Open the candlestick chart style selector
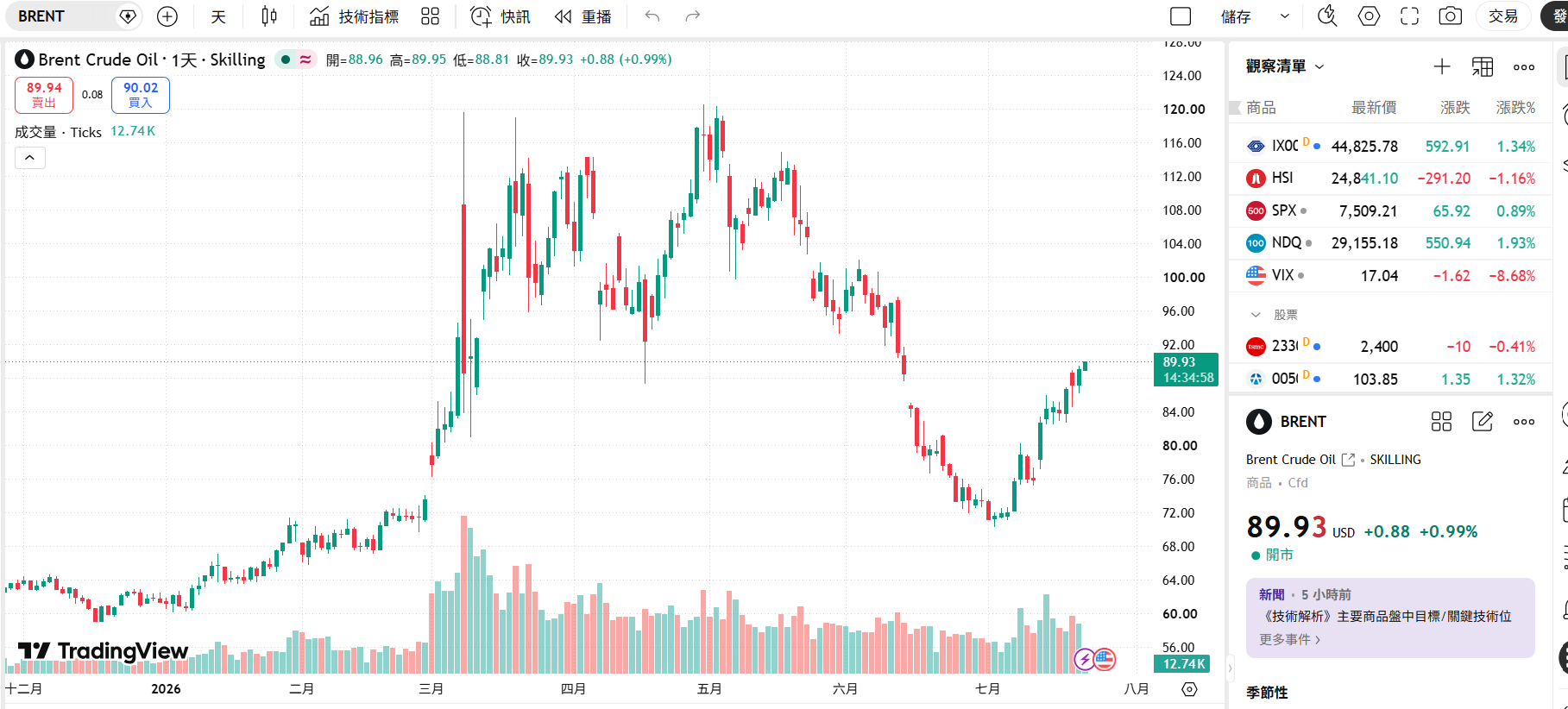 (x=269, y=16)
